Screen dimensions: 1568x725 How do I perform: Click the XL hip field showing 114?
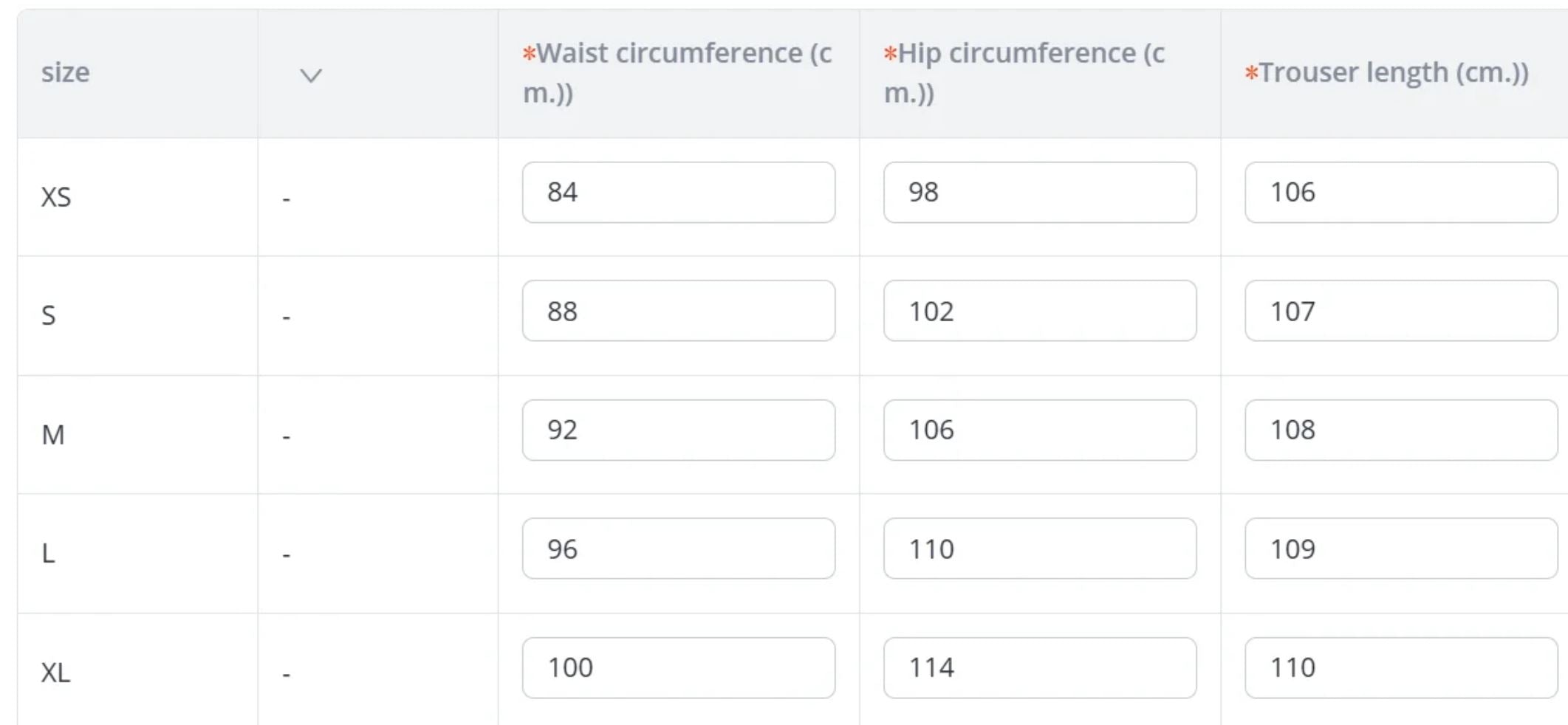point(1039,668)
